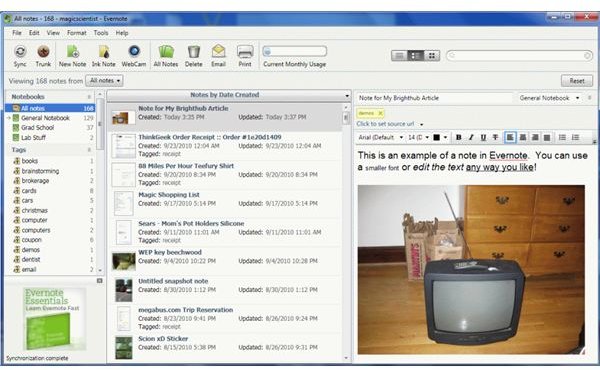600x370 pixels.
Task: Show All Notes via toolbar icon
Action: 166,56
